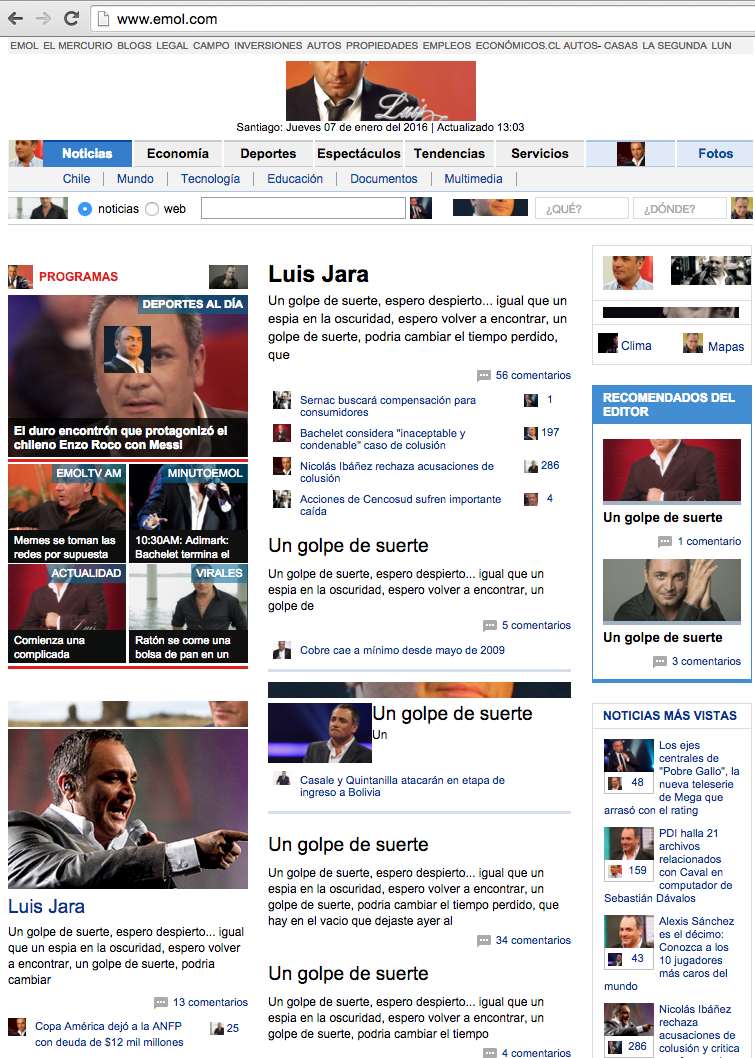The height and width of the screenshot is (1058, 755).
Task: Click the search button icon next to search box
Action: 421,208
